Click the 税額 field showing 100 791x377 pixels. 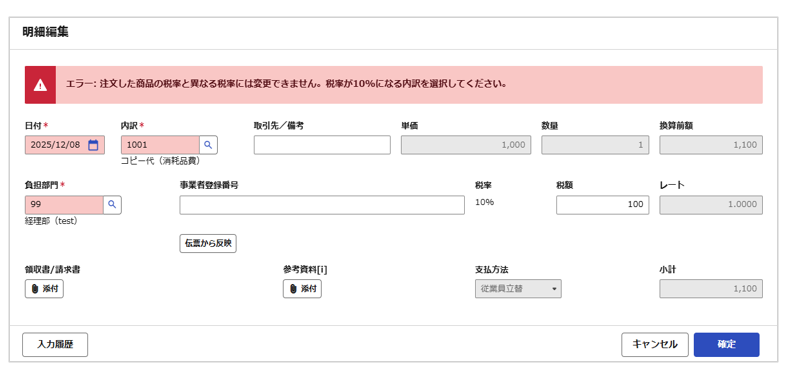pyautogui.click(x=602, y=205)
